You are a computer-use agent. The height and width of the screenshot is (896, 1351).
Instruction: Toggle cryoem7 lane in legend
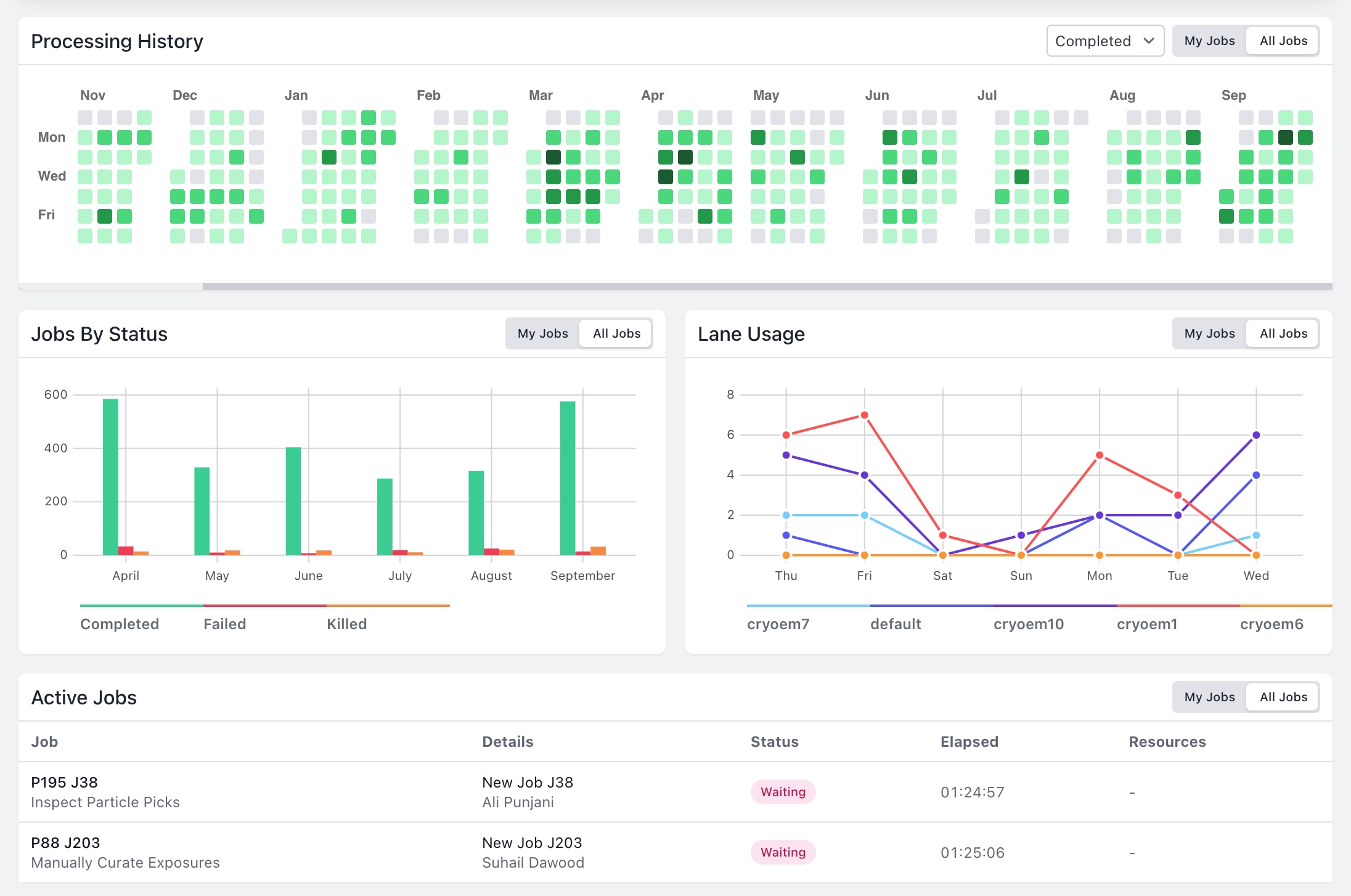778,624
